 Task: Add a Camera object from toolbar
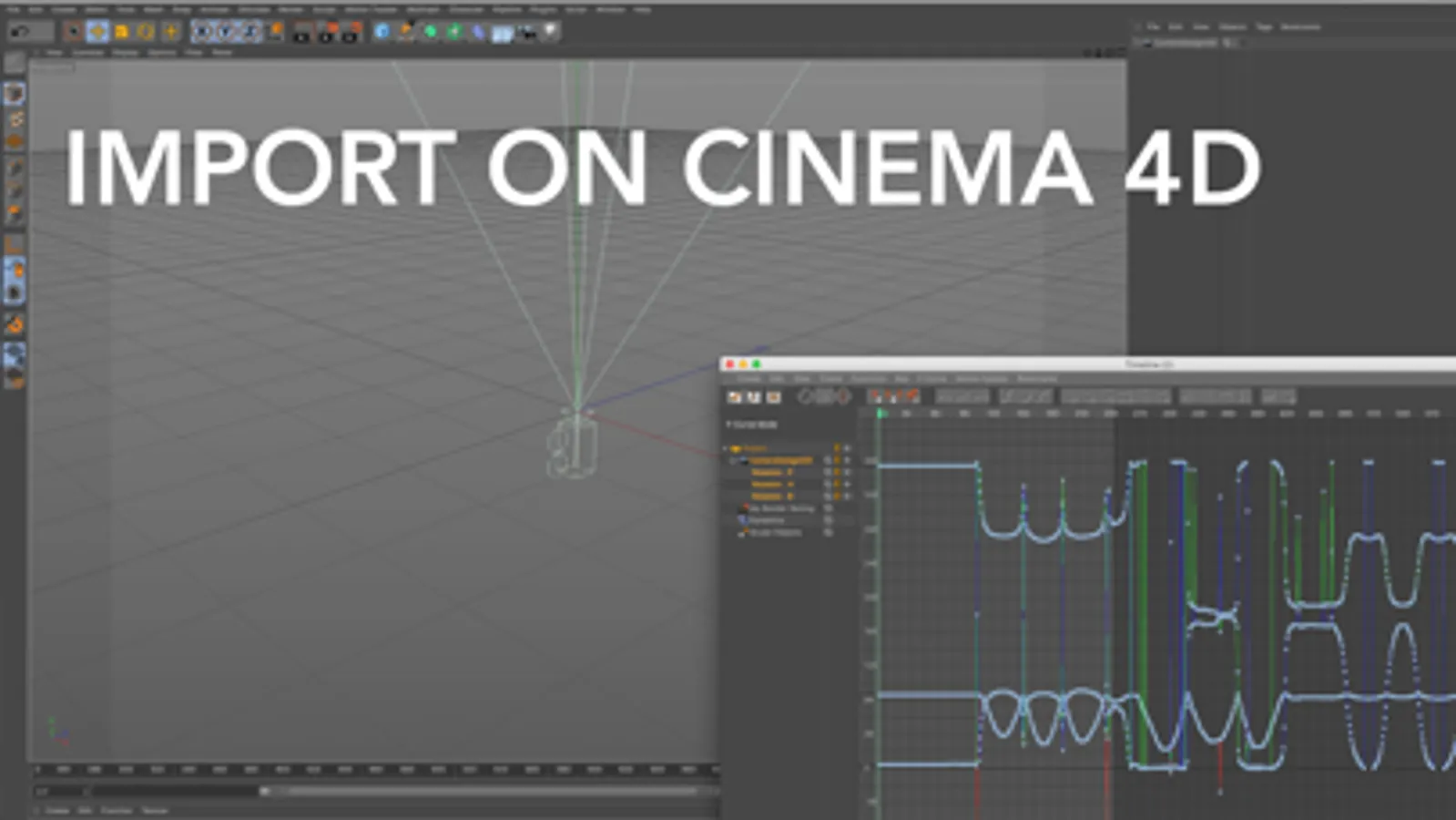pyautogui.click(x=526, y=32)
